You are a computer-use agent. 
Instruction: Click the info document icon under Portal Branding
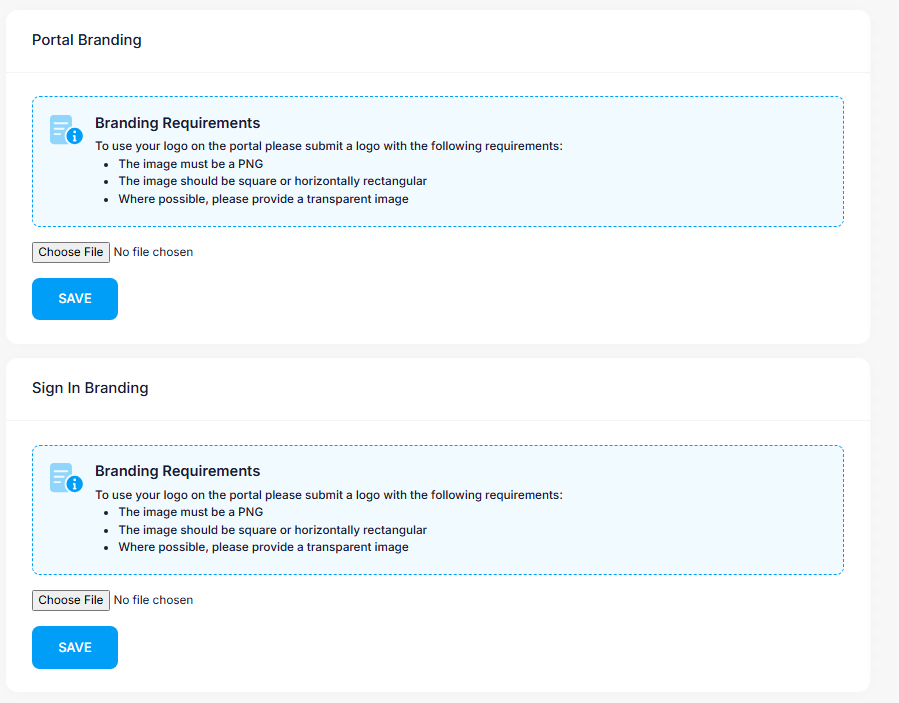(x=66, y=130)
